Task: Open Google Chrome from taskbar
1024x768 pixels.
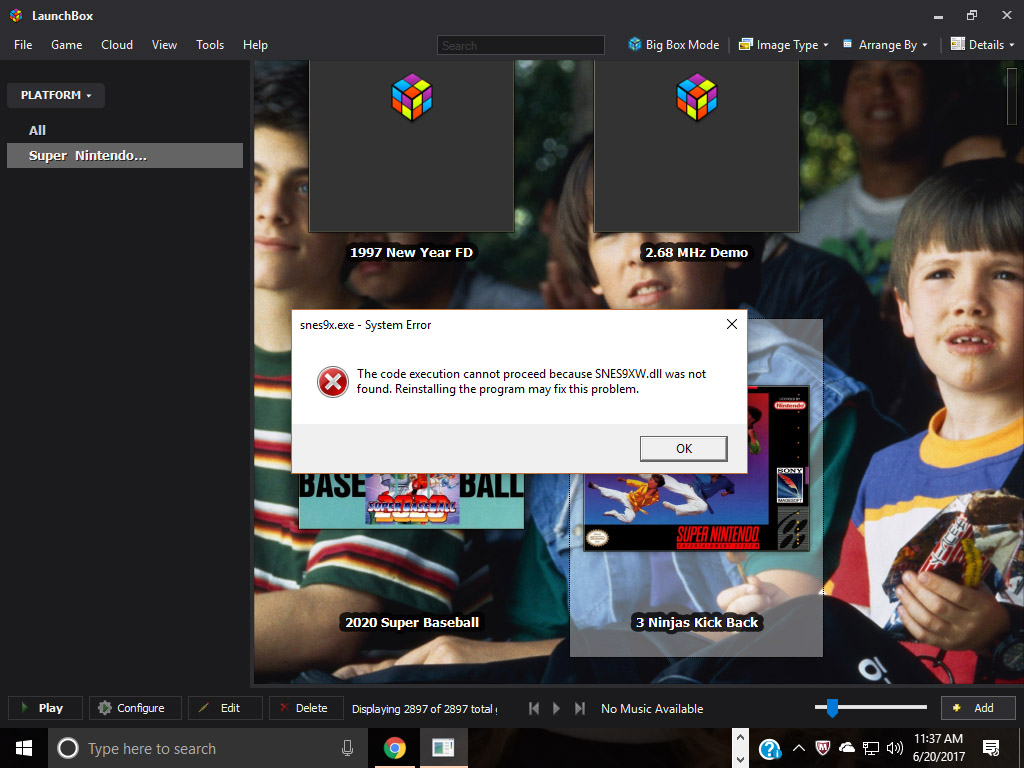Action: point(394,748)
